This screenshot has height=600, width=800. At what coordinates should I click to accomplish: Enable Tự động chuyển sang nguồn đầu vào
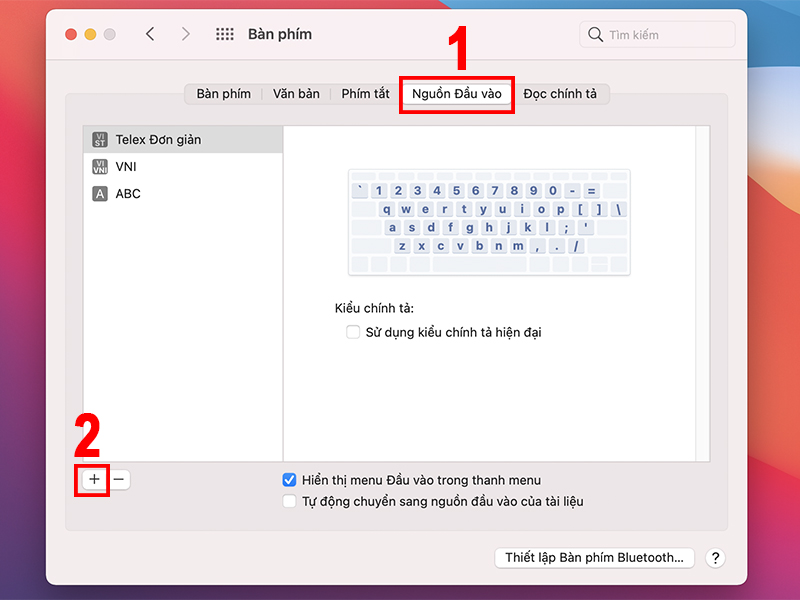289,501
